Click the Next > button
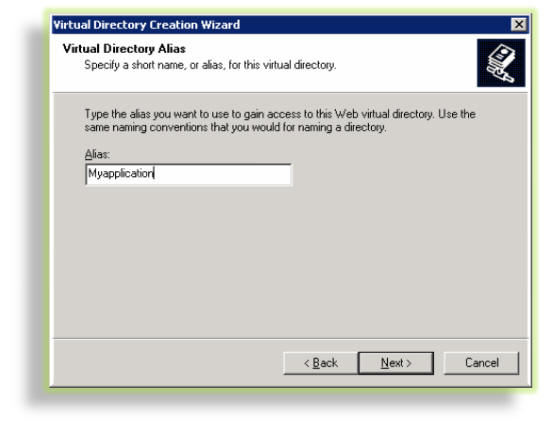The height and width of the screenshot is (433, 545). 396,363
